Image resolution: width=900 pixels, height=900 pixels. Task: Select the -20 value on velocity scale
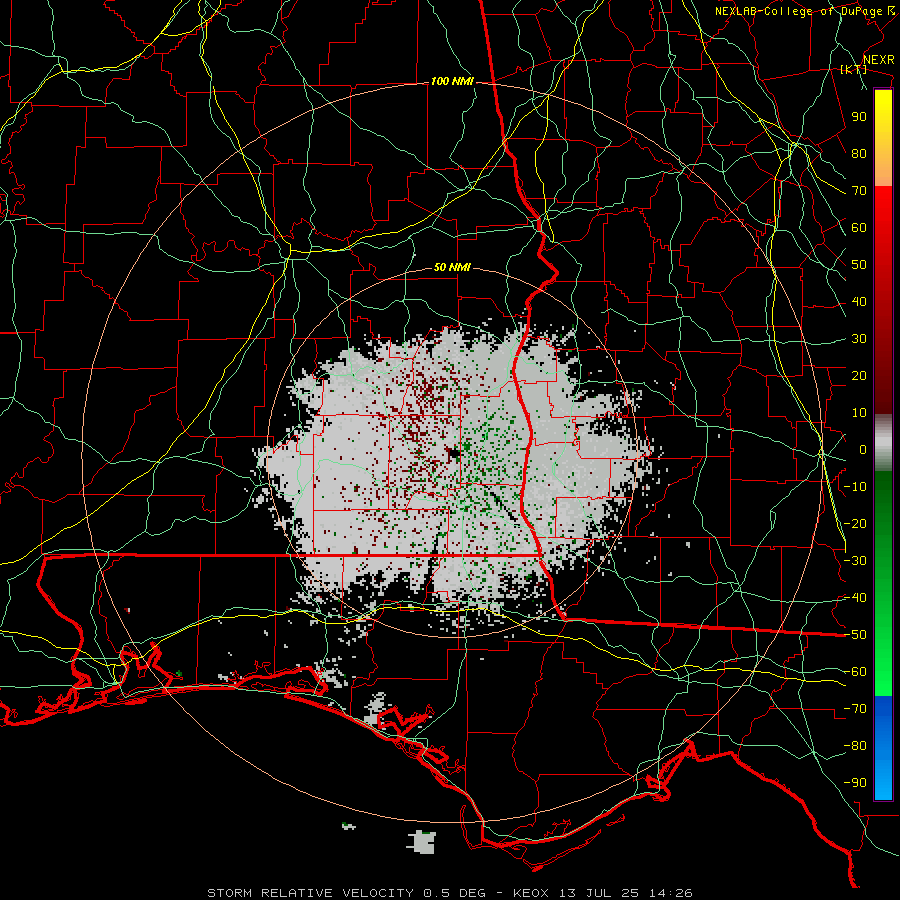click(855, 524)
